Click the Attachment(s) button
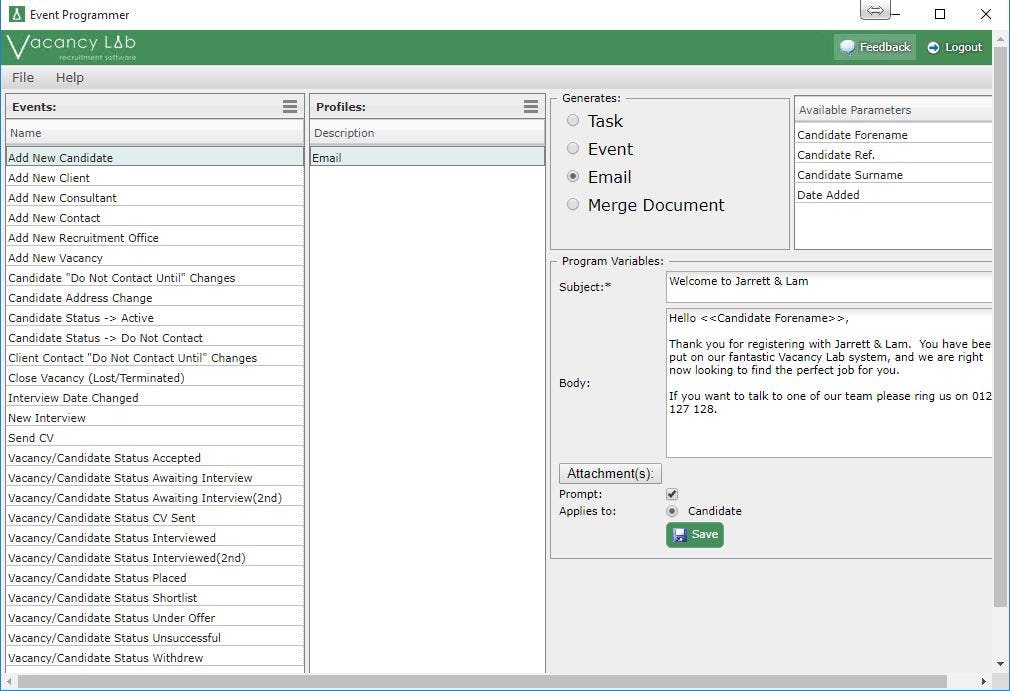The image size is (1010, 691). 609,472
